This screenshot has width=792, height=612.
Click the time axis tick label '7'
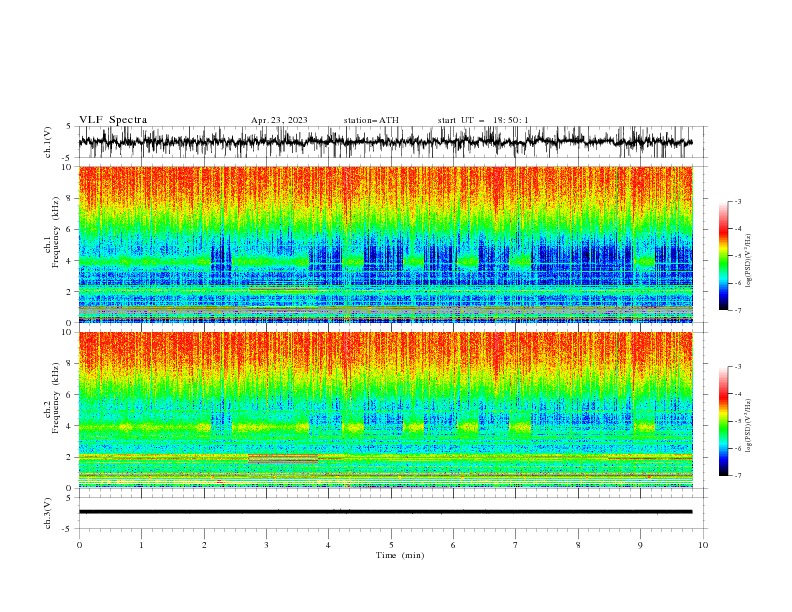coord(515,545)
